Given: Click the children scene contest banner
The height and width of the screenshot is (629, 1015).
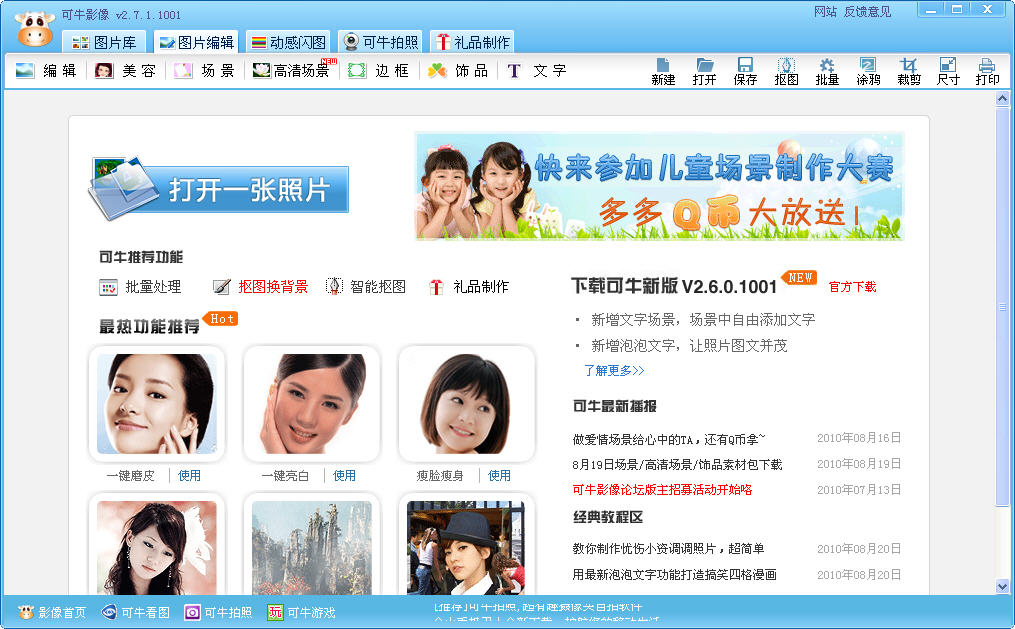Looking at the screenshot, I should point(659,186).
